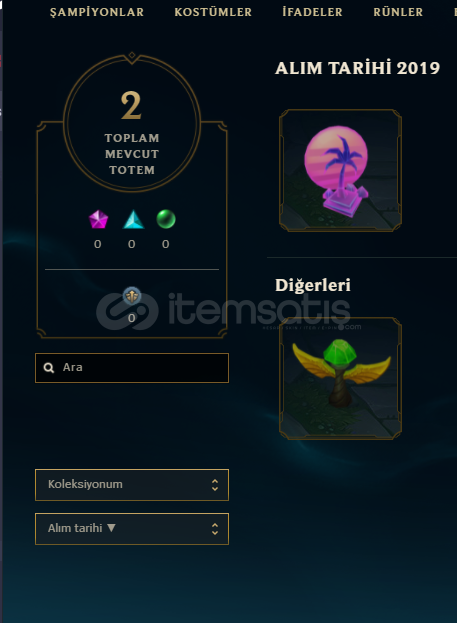Click the pink pentagon gem icon
Viewport: 457px width, 623px height.
pos(98,219)
